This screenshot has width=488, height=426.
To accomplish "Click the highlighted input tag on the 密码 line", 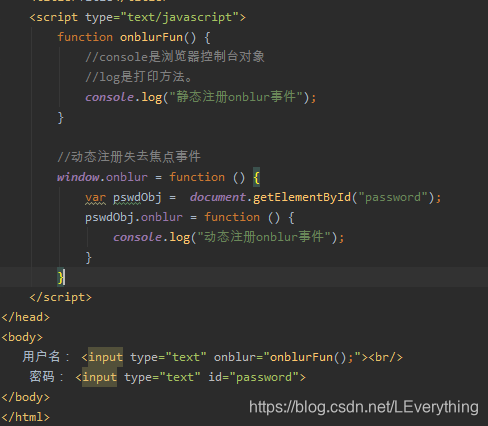I will click(99, 377).
